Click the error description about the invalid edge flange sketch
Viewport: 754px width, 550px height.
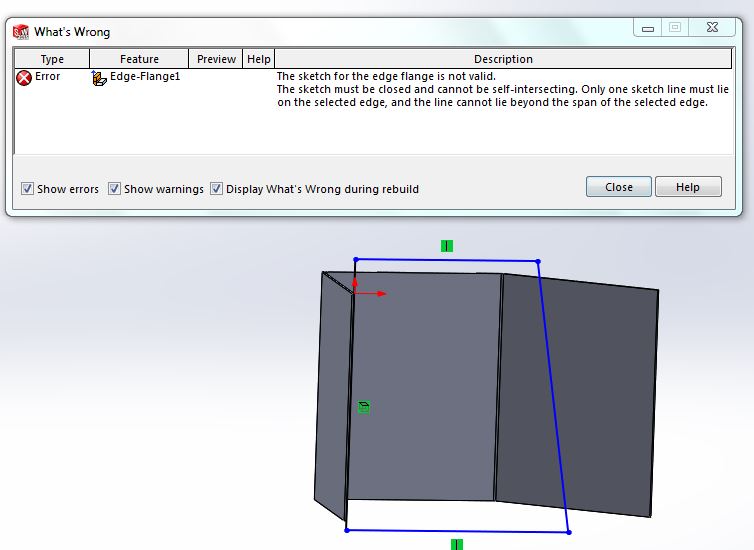[503, 89]
